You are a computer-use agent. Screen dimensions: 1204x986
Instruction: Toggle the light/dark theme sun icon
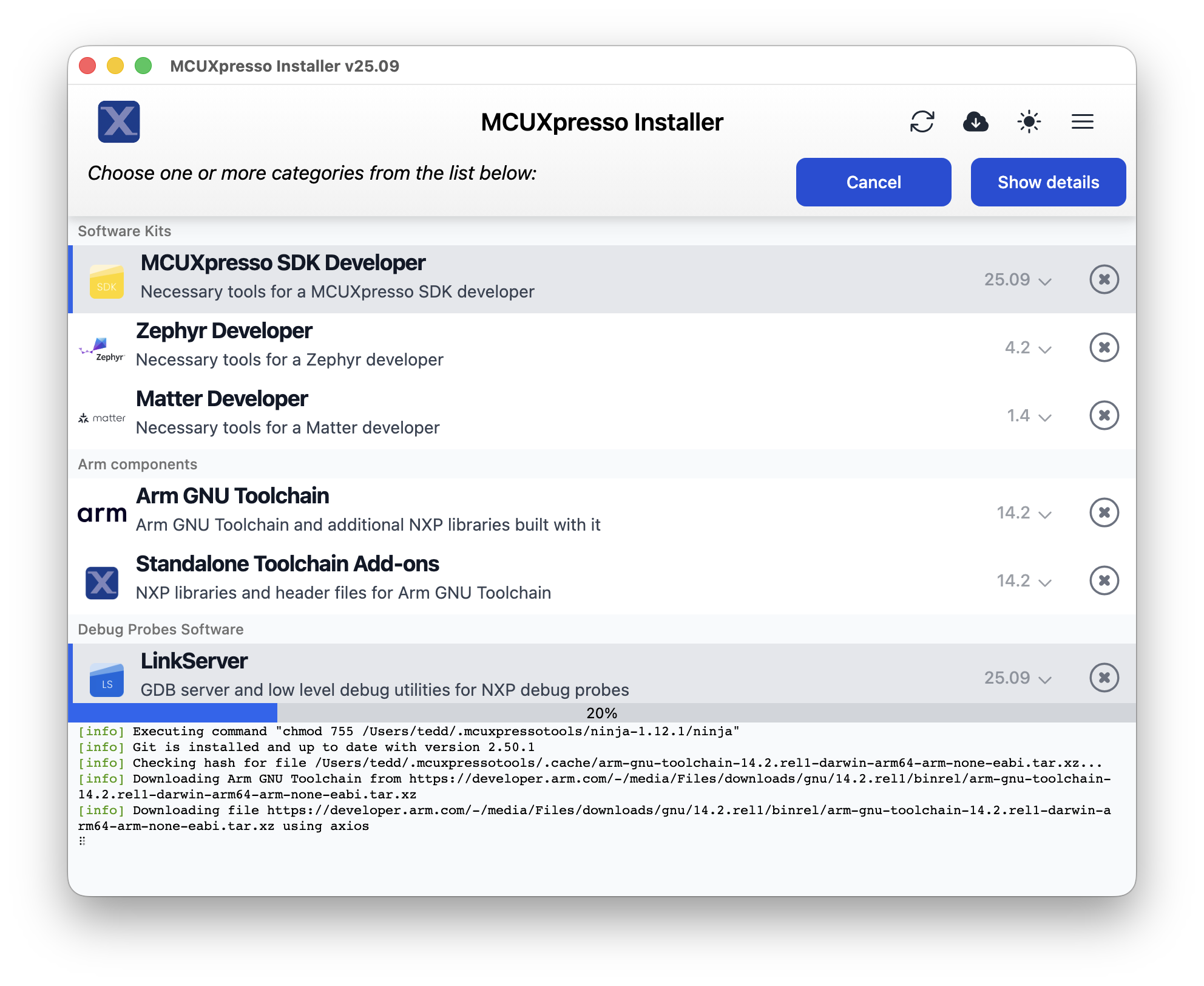(x=1029, y=121)
